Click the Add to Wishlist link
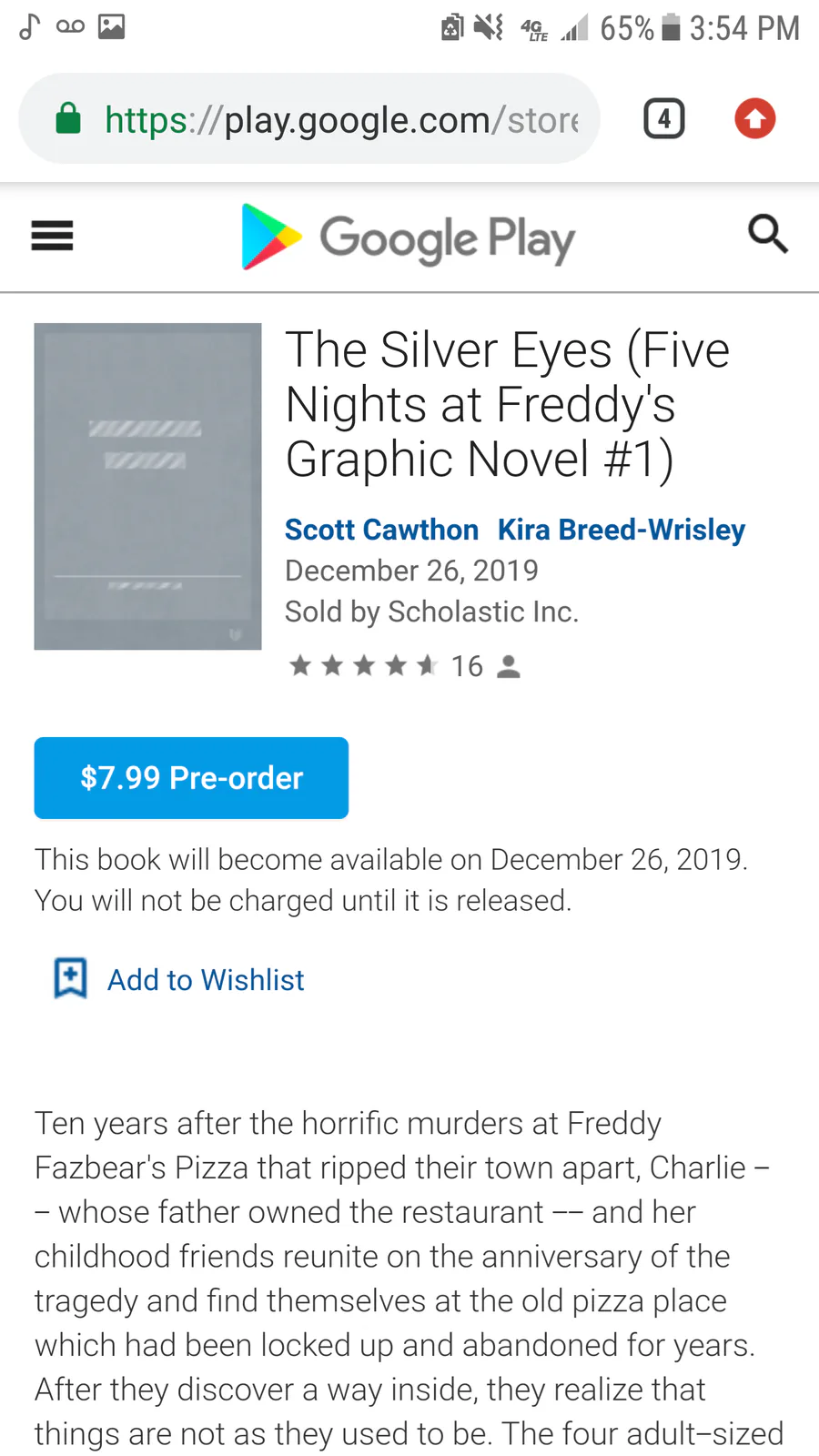 point(206,980)
